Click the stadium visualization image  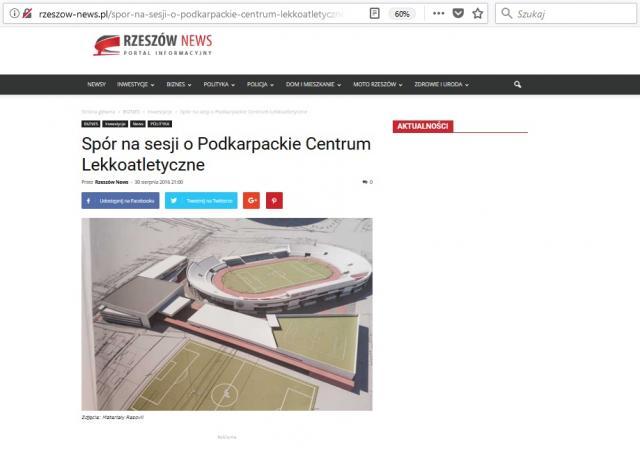pos(227,314)
